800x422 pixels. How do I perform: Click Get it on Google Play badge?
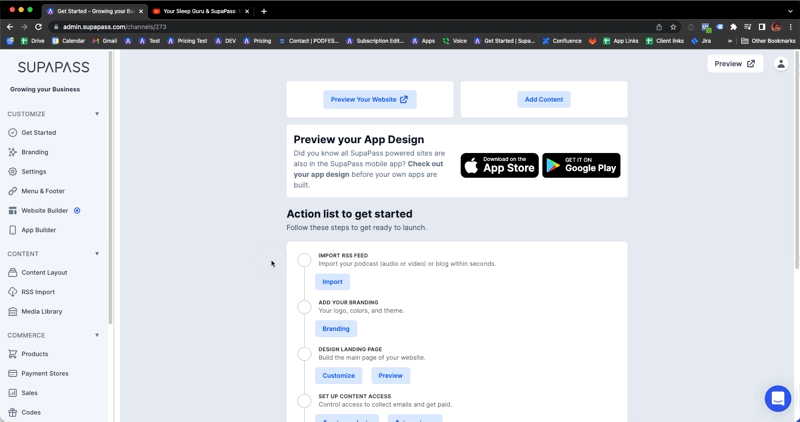(x=581, y=165)
